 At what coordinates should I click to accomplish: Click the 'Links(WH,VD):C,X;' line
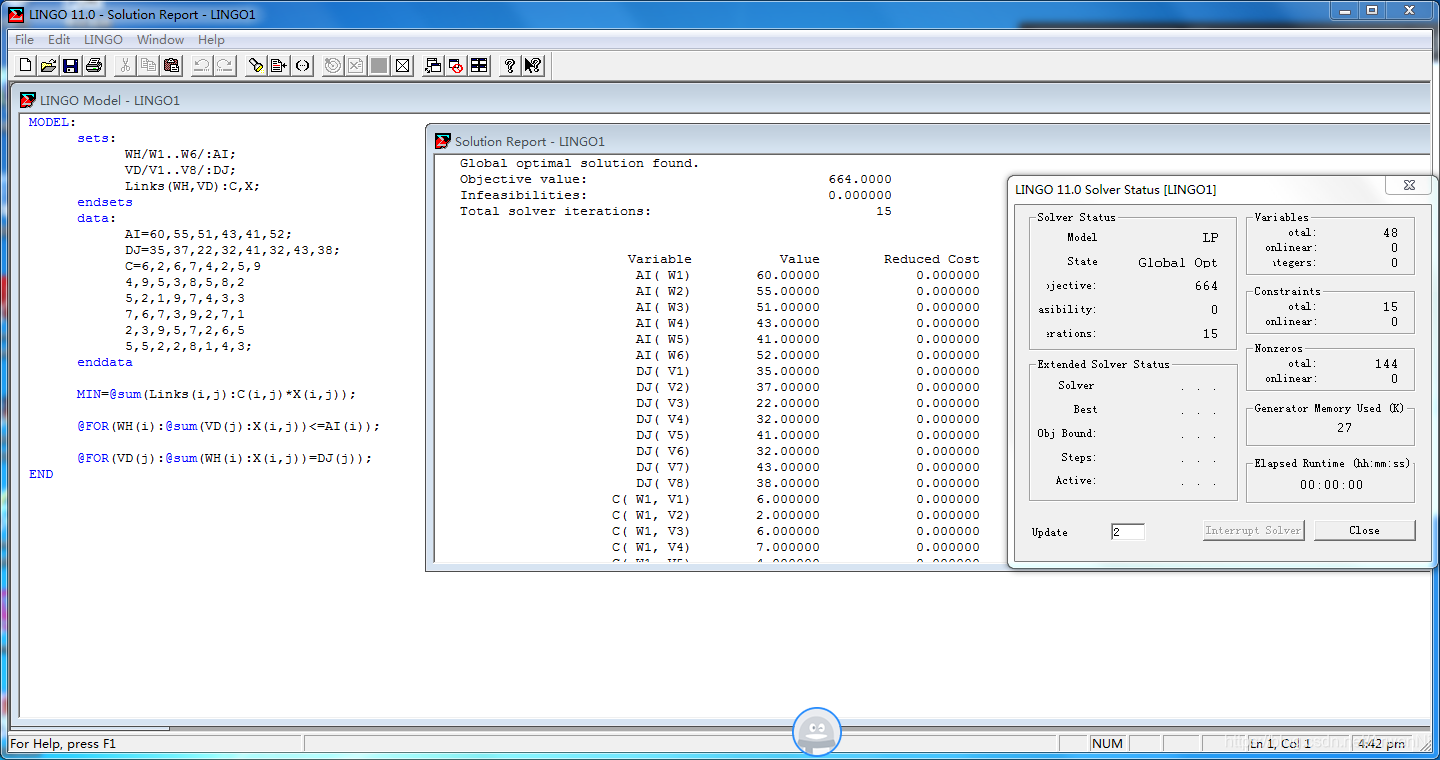click(192, 186)
